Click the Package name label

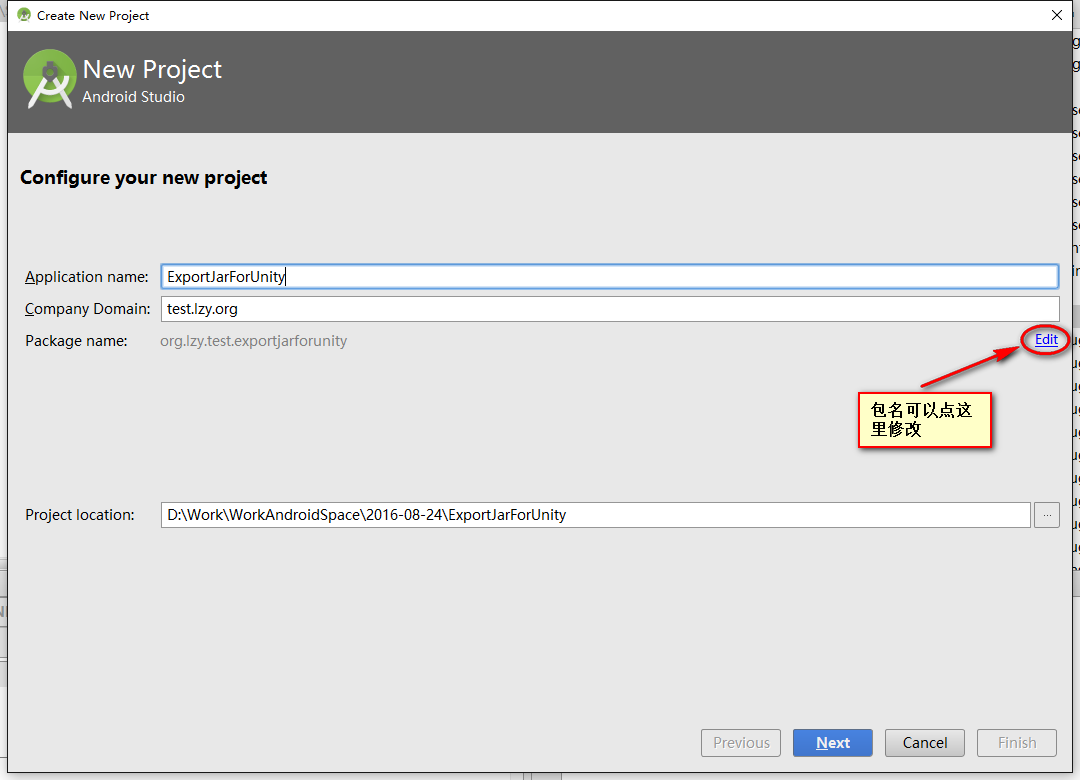76,341
